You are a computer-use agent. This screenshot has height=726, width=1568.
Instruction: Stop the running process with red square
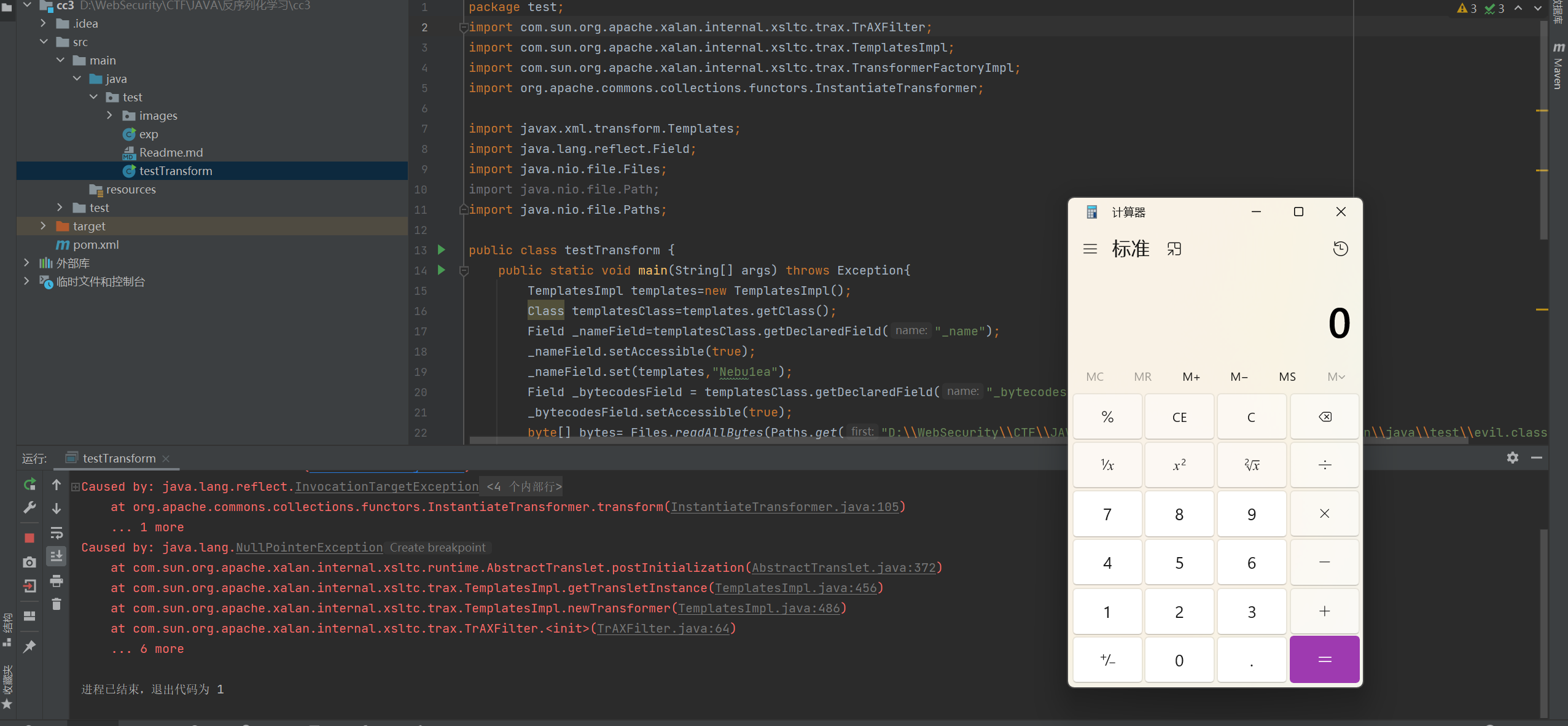click(29, 538)
